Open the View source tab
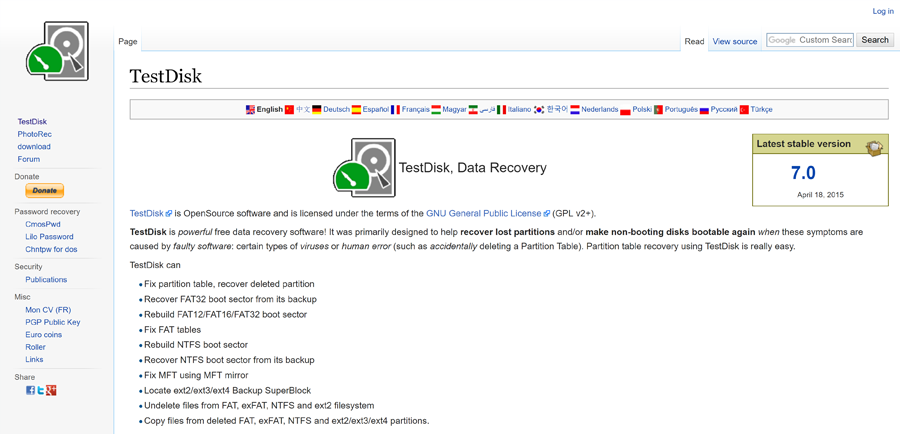The height and width of the screenshot is (434, 900). click(x=735, y=41)
